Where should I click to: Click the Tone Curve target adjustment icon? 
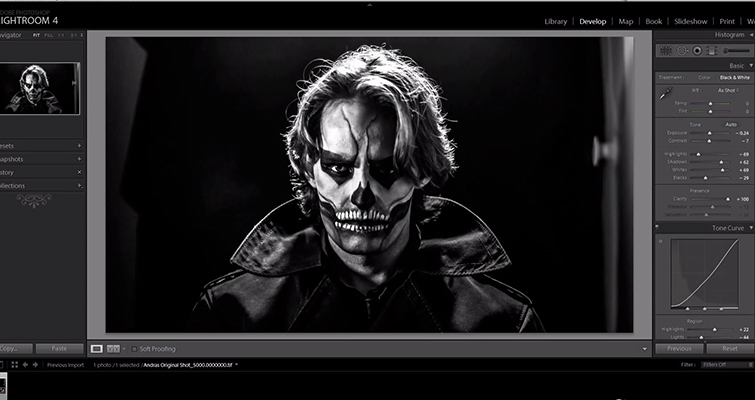coord(660,242)
